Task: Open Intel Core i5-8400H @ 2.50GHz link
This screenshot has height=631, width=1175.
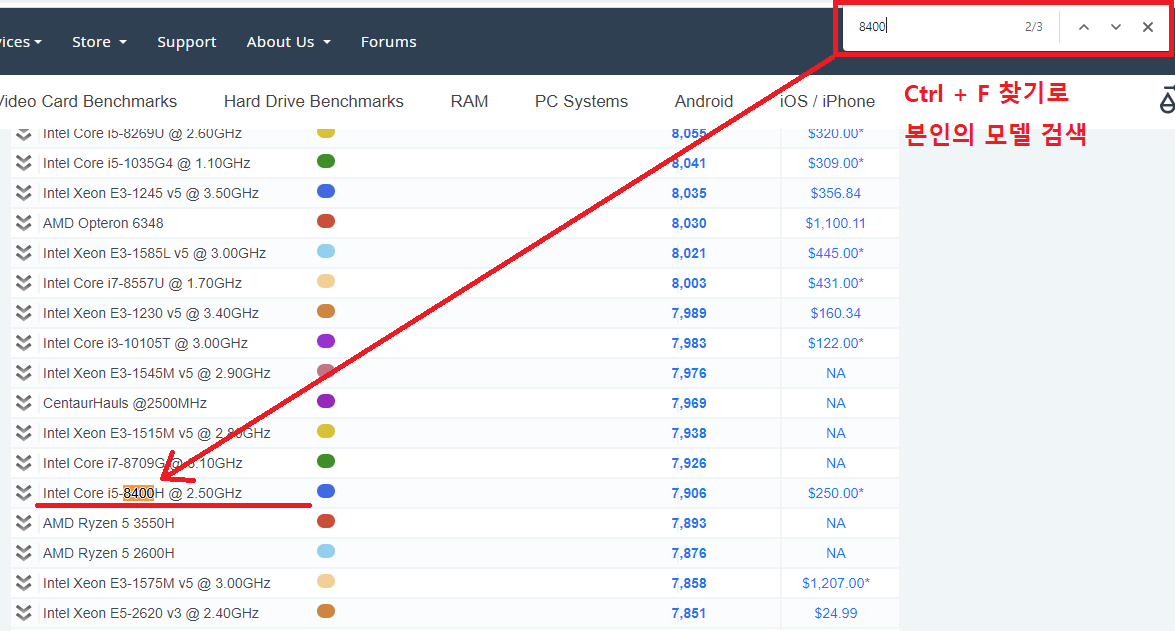Action: [142, 493]
